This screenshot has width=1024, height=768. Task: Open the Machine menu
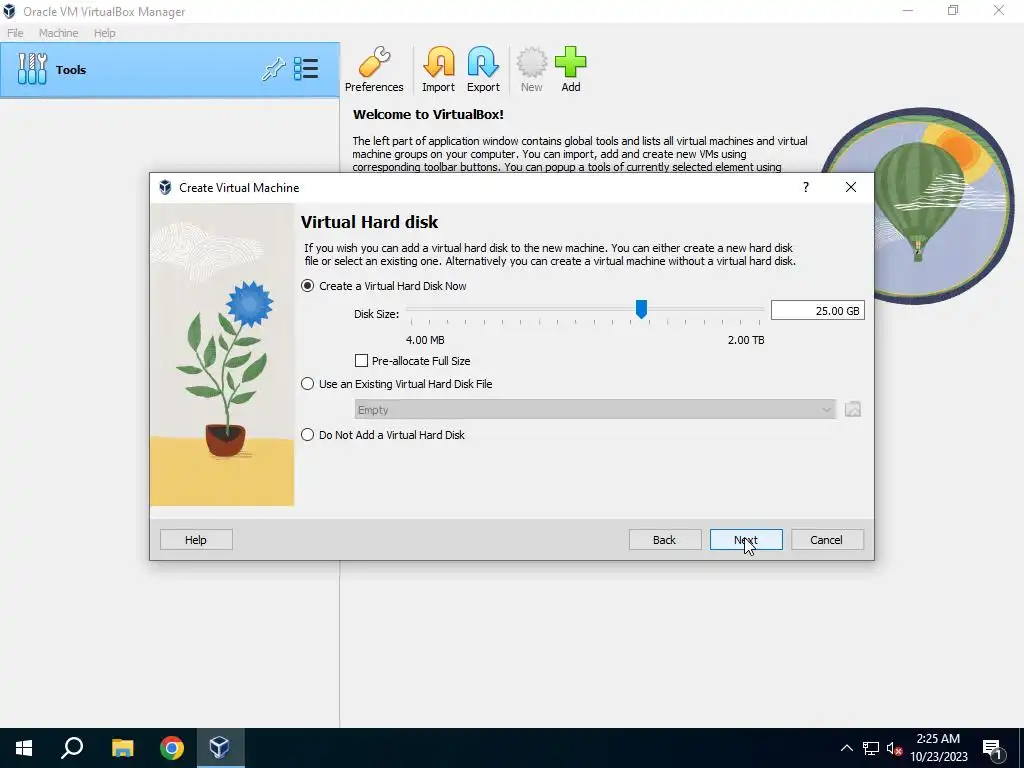point(58,33)
